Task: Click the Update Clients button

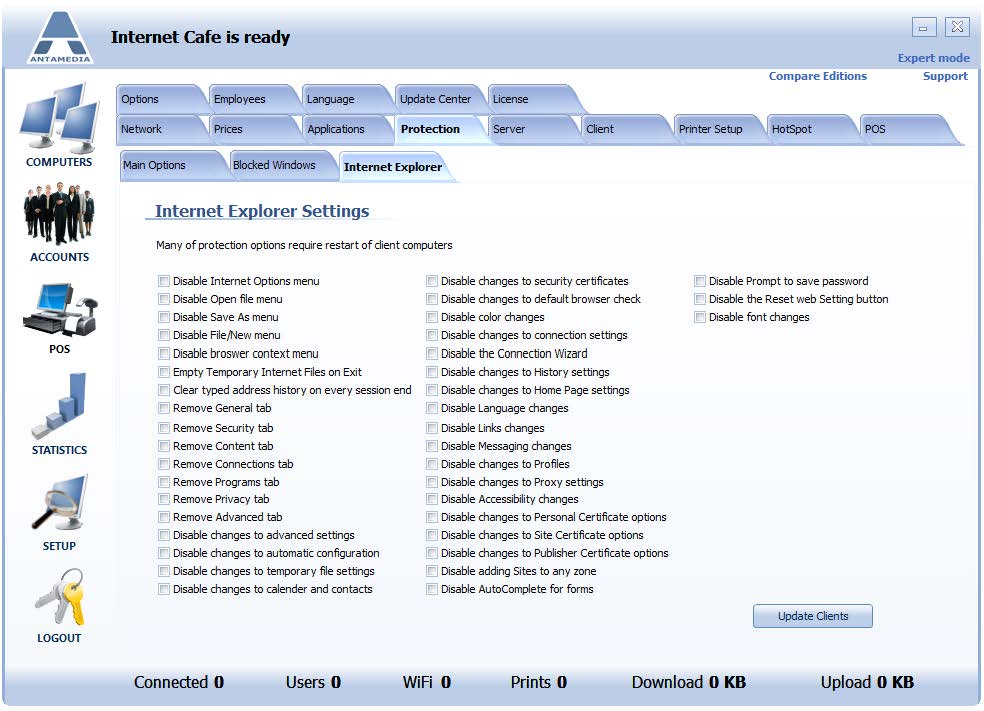Action: coord(813,616)
